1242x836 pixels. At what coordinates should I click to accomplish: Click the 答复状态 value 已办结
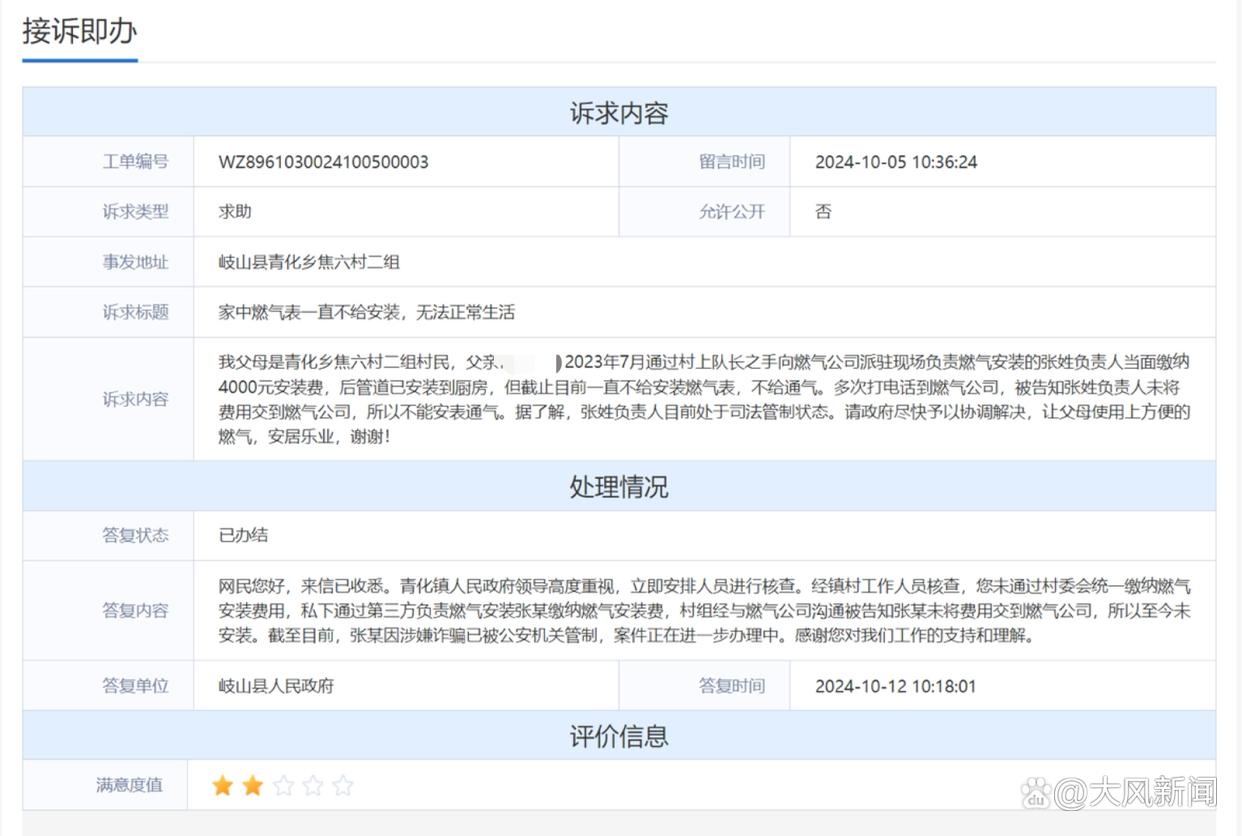click(243, 535)
